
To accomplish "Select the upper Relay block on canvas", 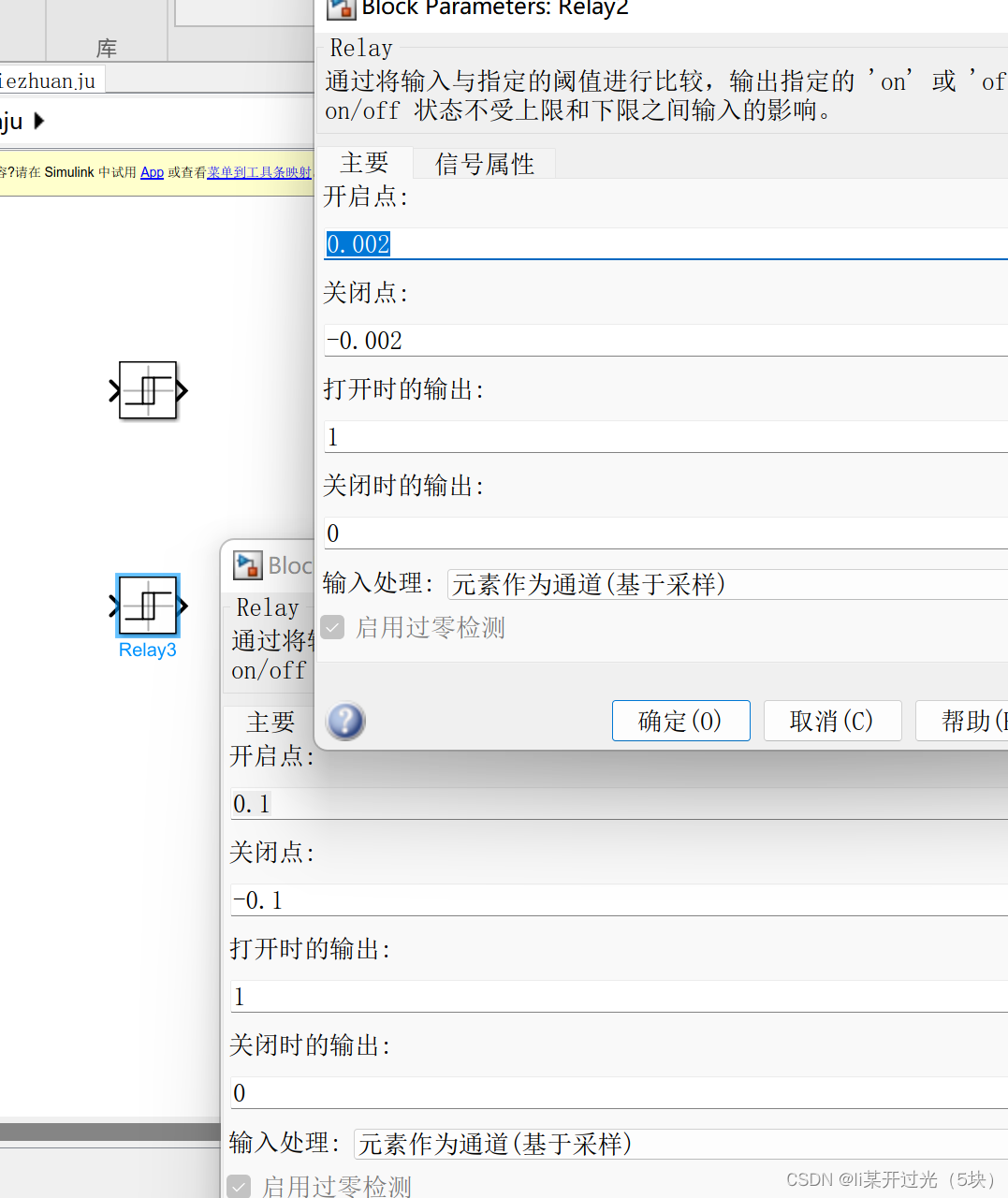I will click(x=148, y=390).
